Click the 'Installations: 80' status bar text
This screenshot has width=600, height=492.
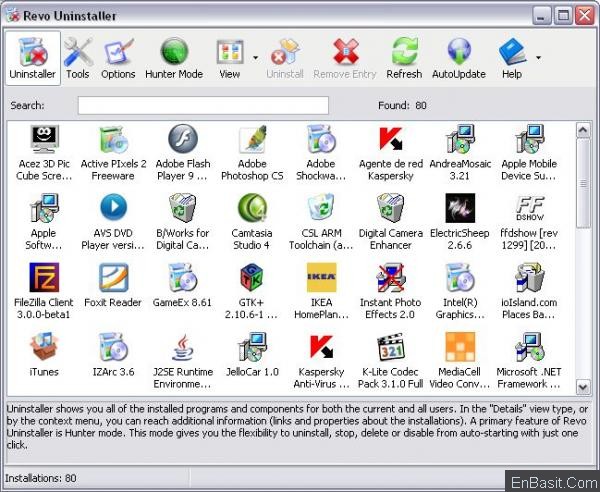tap(41, 478)
